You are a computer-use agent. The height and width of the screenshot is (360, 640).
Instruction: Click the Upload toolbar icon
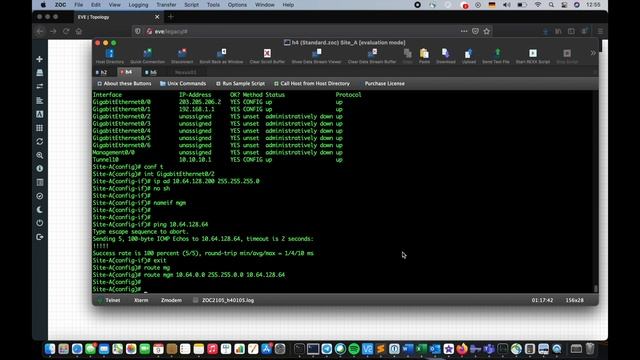469,56
